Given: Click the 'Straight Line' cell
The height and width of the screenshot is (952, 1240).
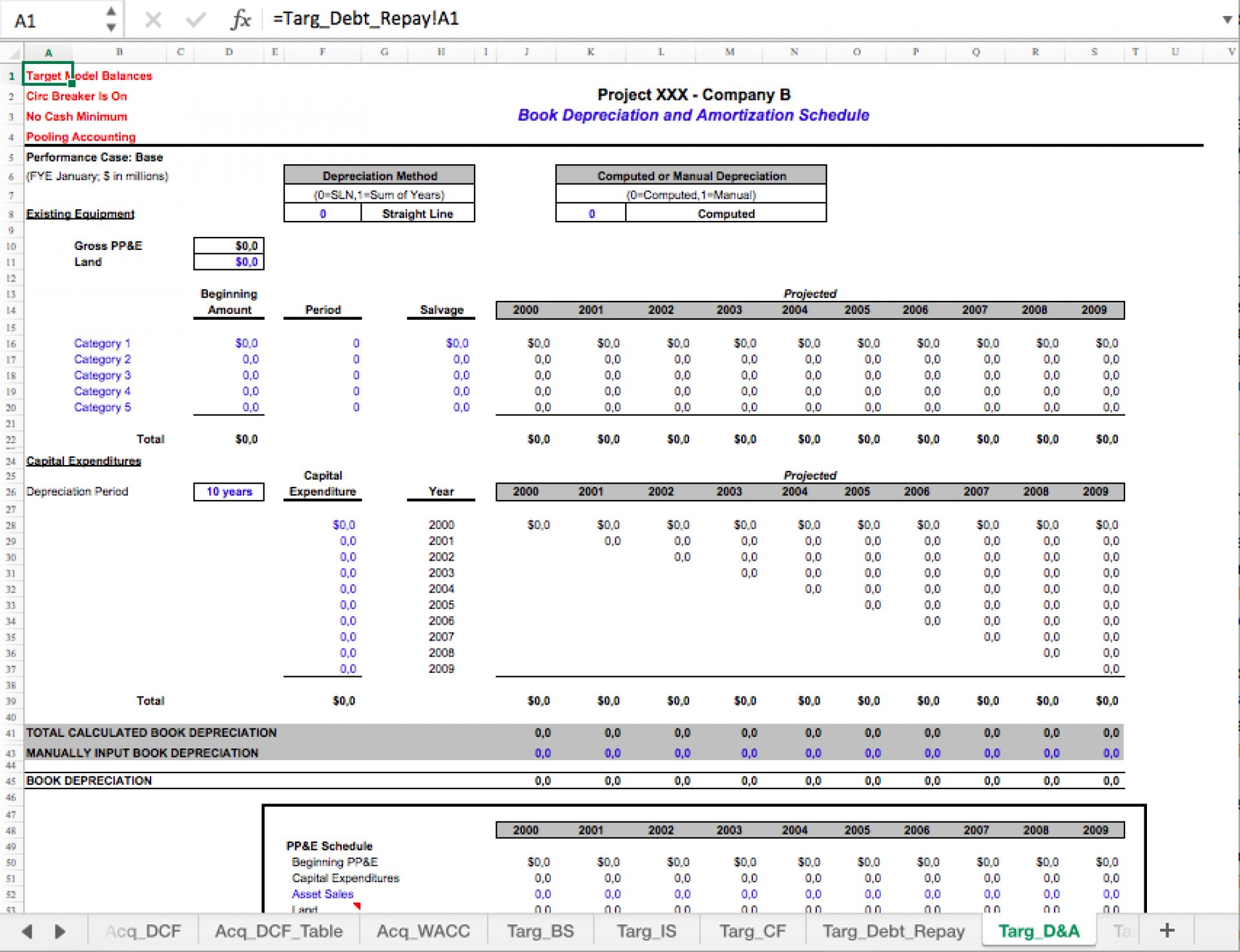Looking at the screenshot, I should [x=417, y=214].
